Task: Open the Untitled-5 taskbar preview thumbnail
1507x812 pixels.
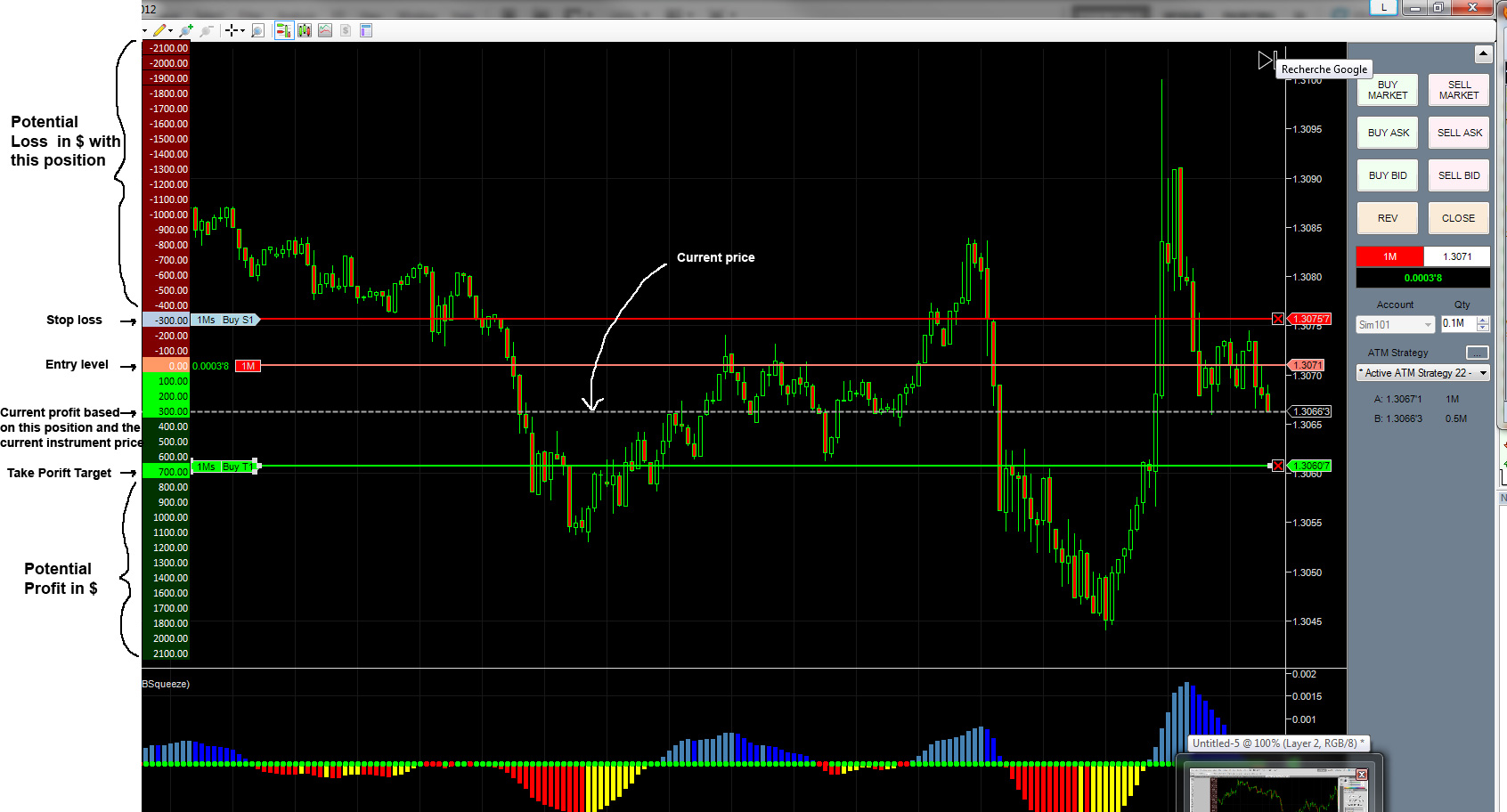Action: 1278,788
